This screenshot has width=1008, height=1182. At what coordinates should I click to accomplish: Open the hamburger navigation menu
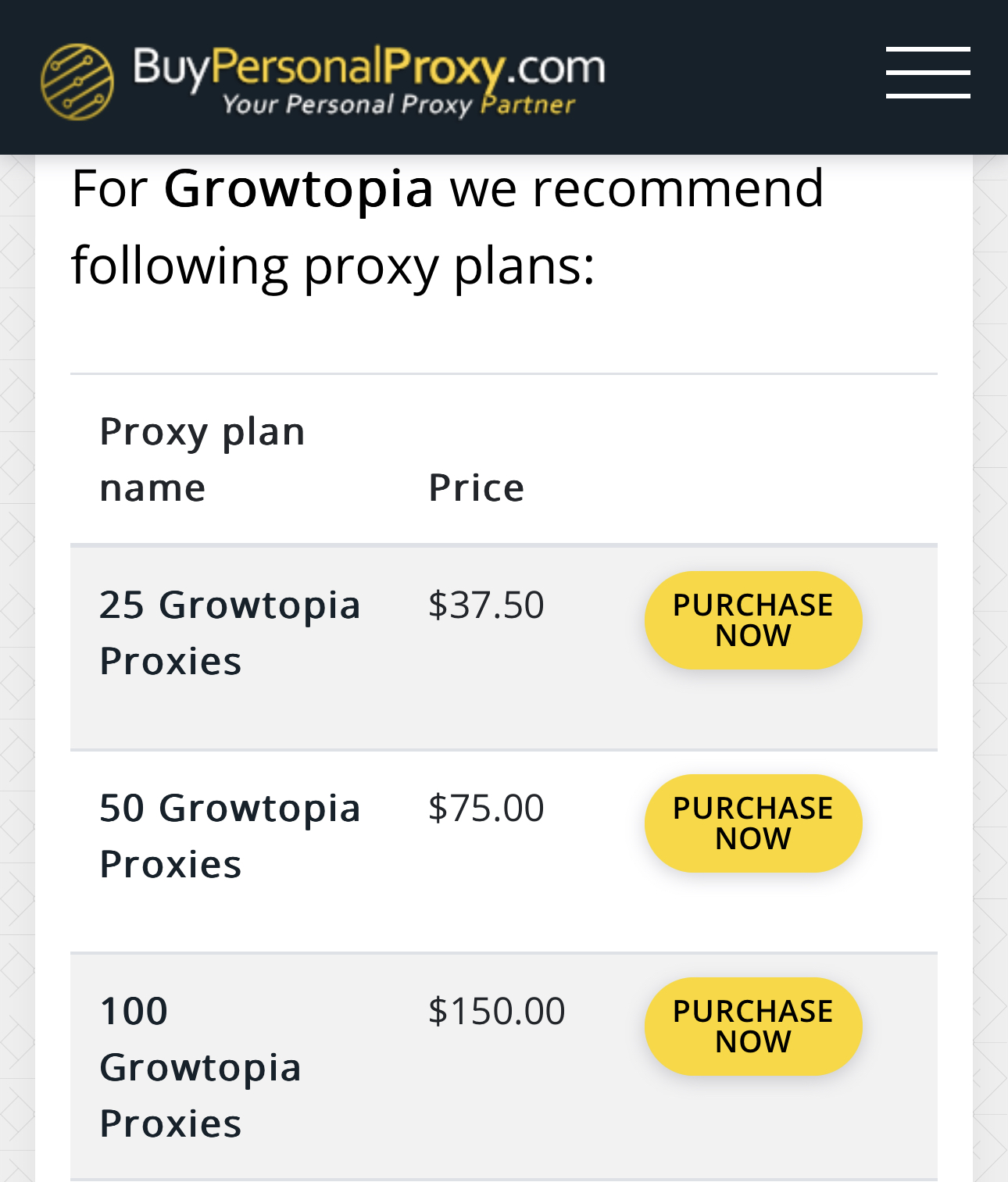[x=928, y=73]
